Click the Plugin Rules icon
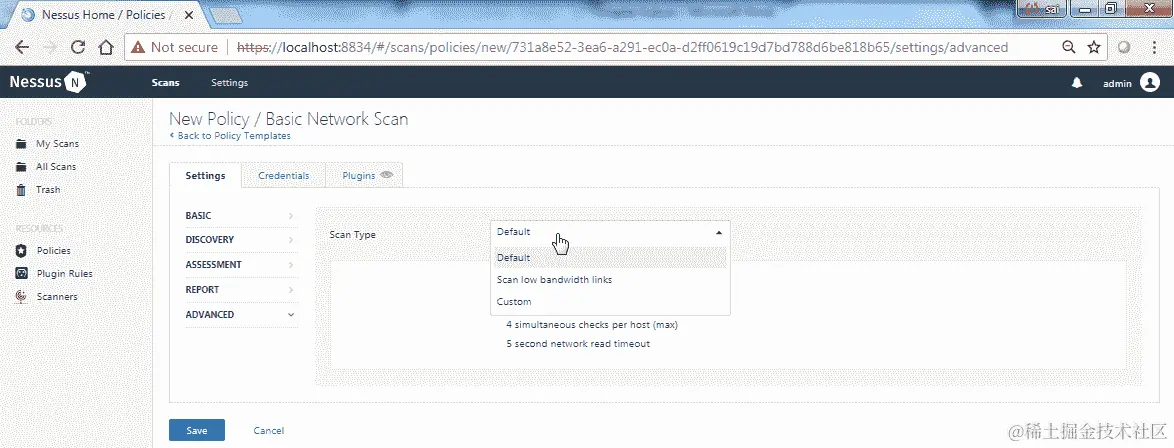This screenshot has width=1174, height=448. (x=22, y=274)
